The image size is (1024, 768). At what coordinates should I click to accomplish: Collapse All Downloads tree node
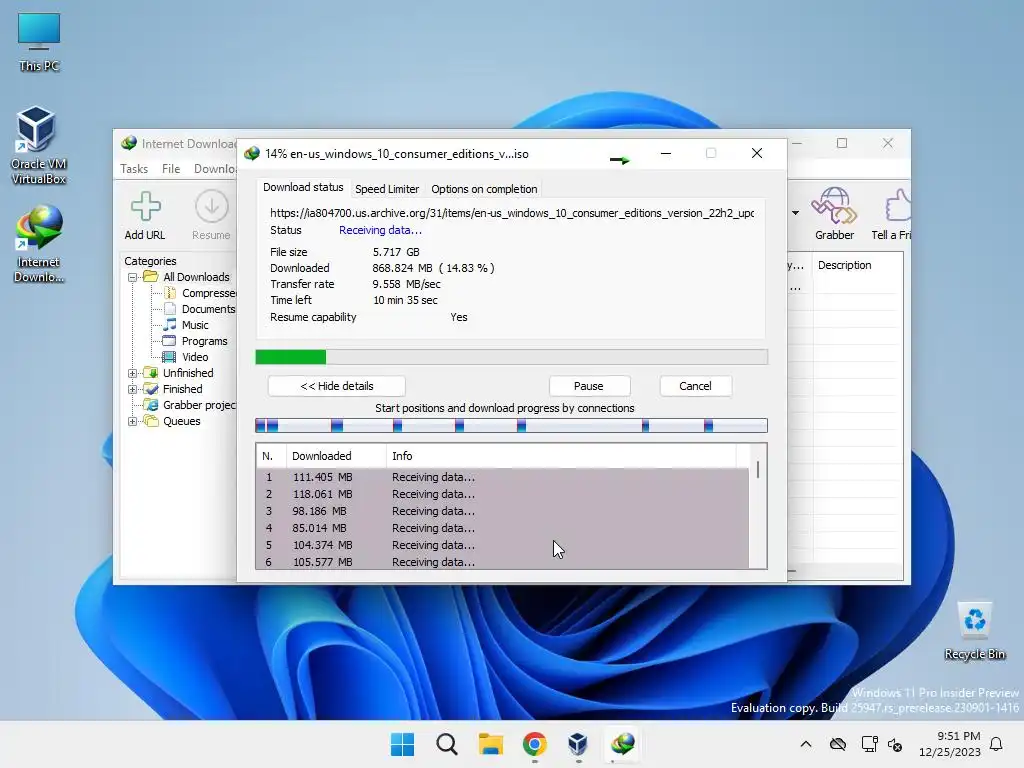click(133, 277)
